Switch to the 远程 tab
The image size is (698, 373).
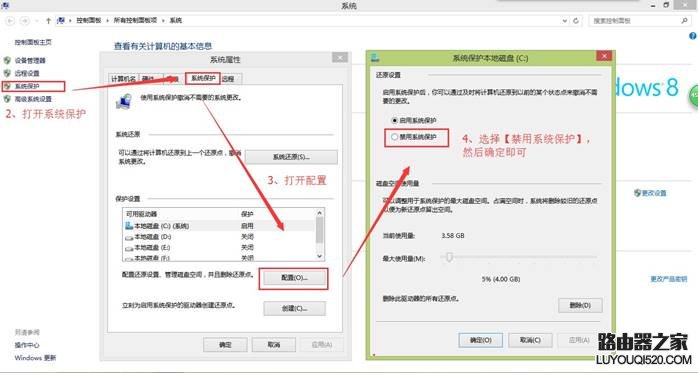click(x=228, y=79)
